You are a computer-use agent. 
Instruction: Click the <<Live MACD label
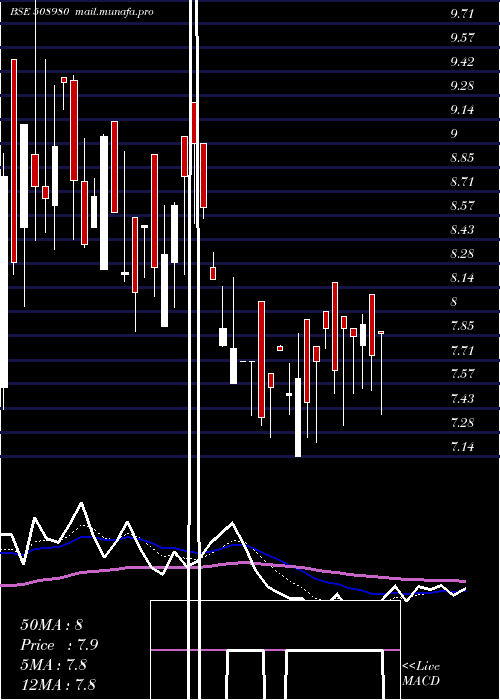coord(421,673)
